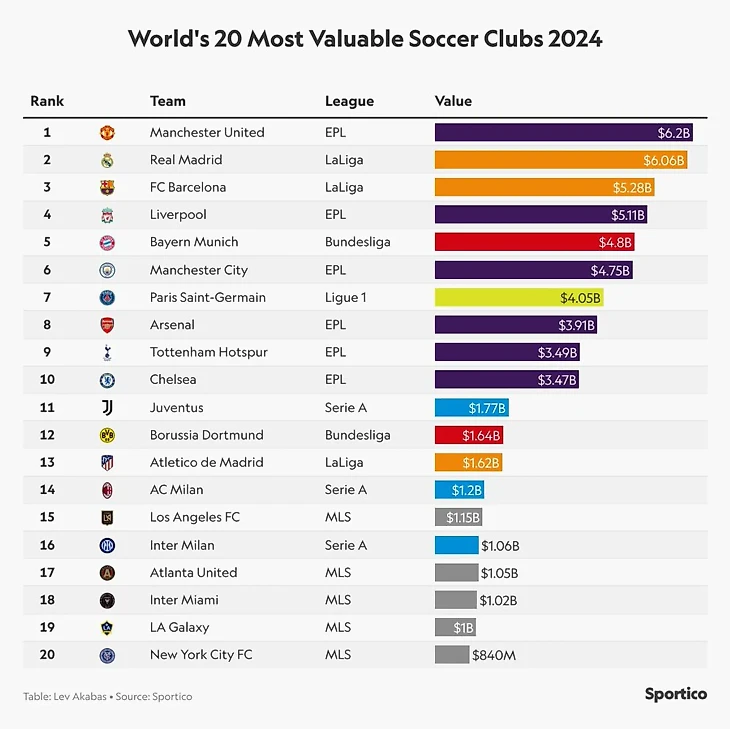
Task: Click the Liverpool club crest
Action: (107, 215)
